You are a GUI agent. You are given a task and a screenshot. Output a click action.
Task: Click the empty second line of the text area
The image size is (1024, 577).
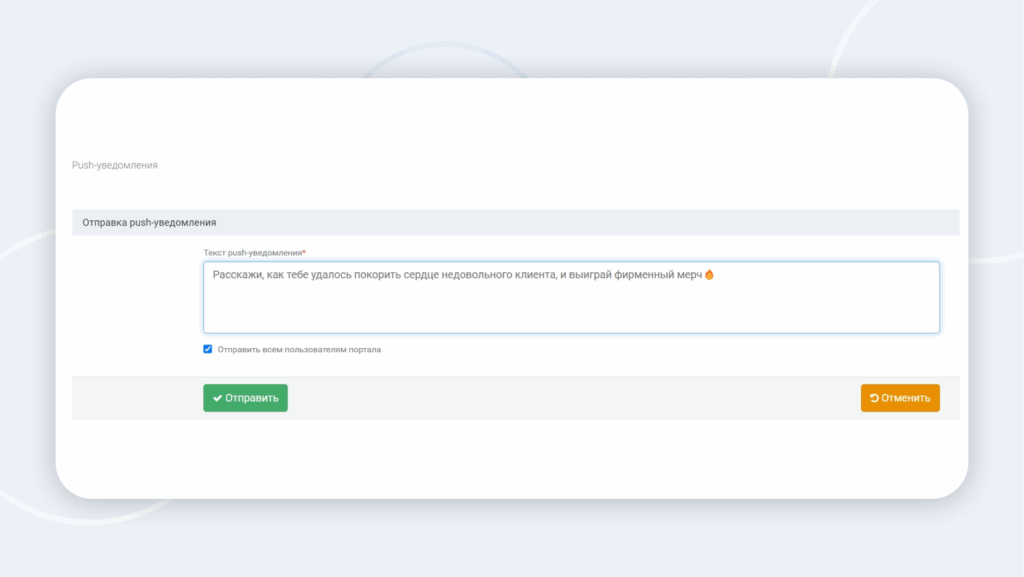[570, 295]
